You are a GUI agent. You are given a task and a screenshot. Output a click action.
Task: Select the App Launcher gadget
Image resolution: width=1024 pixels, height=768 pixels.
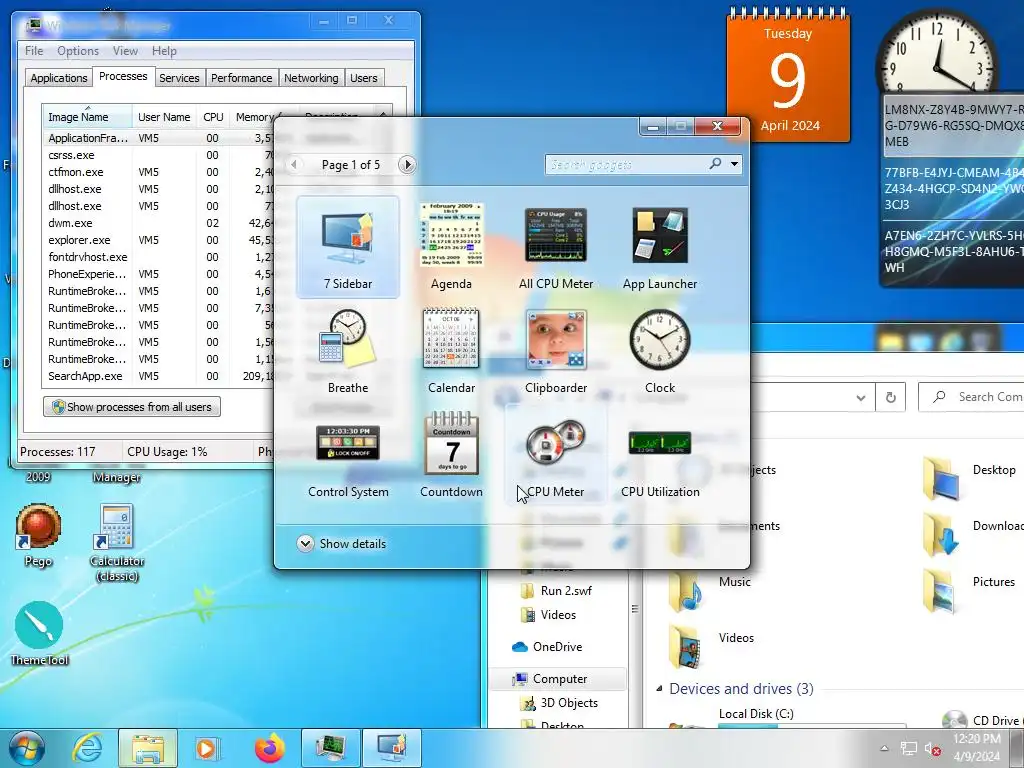660,247
